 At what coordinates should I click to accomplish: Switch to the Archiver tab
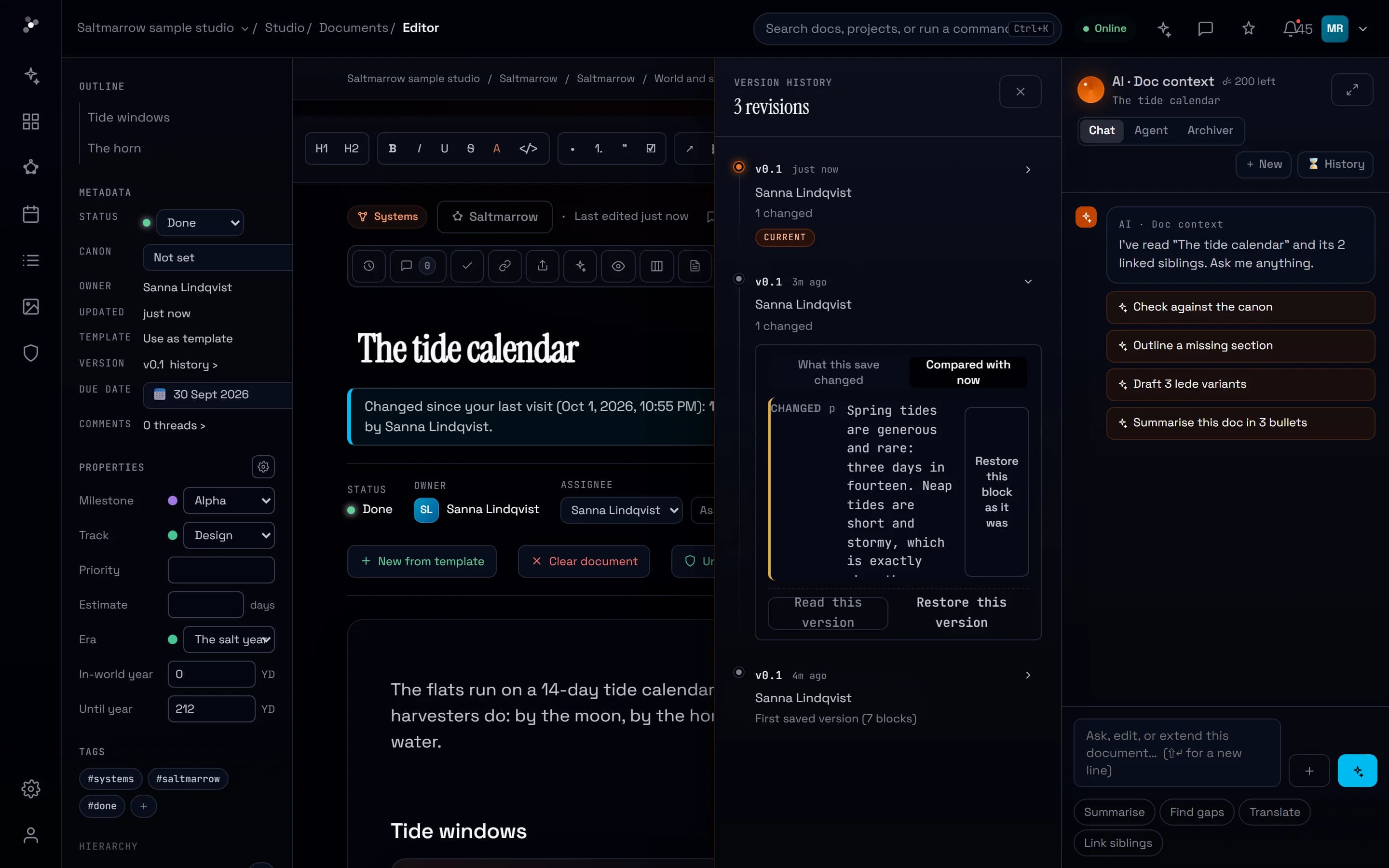click(x=1210, y=130)
